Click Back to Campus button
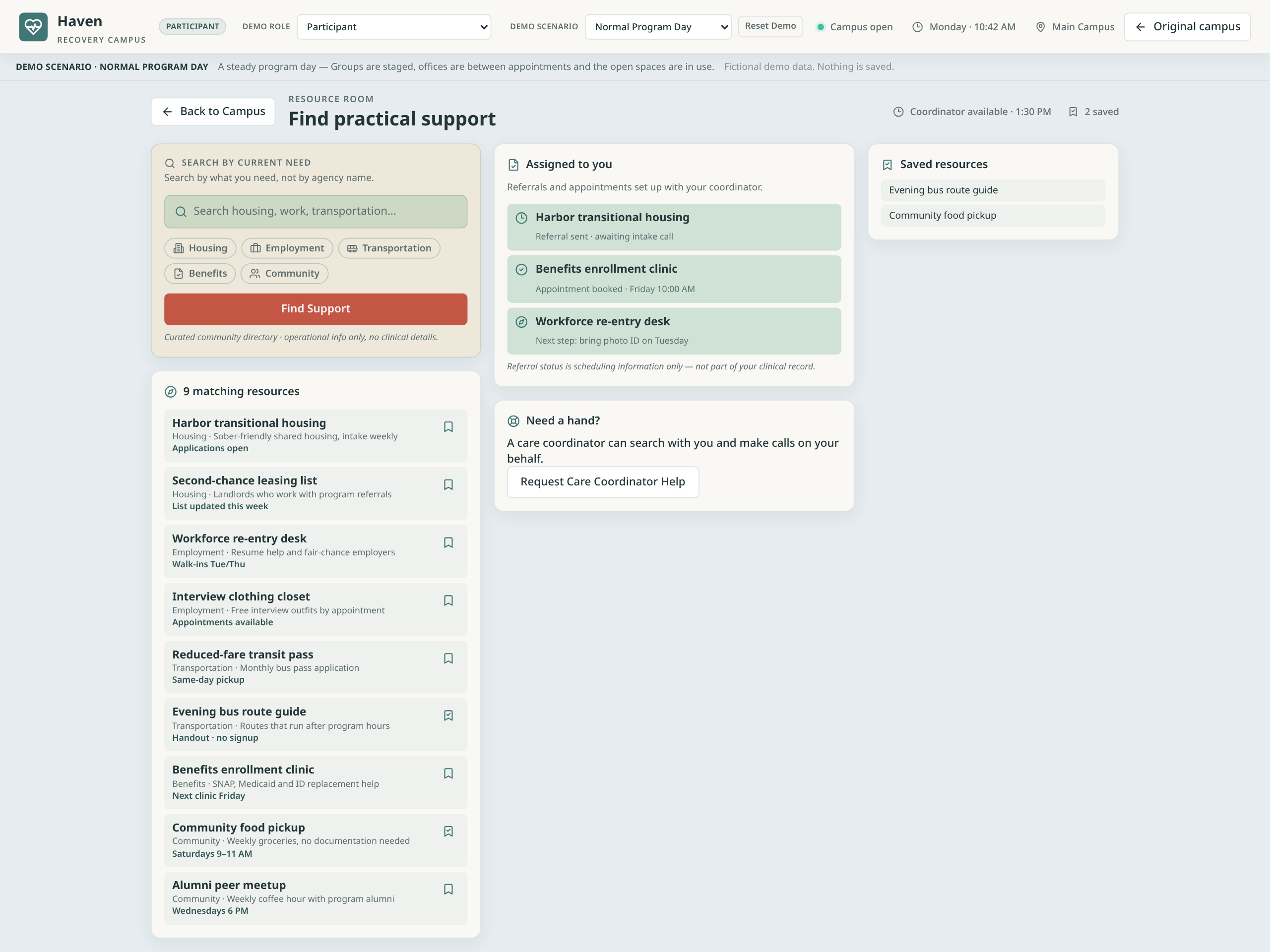The image size is (1270, 952). point(213,112)
